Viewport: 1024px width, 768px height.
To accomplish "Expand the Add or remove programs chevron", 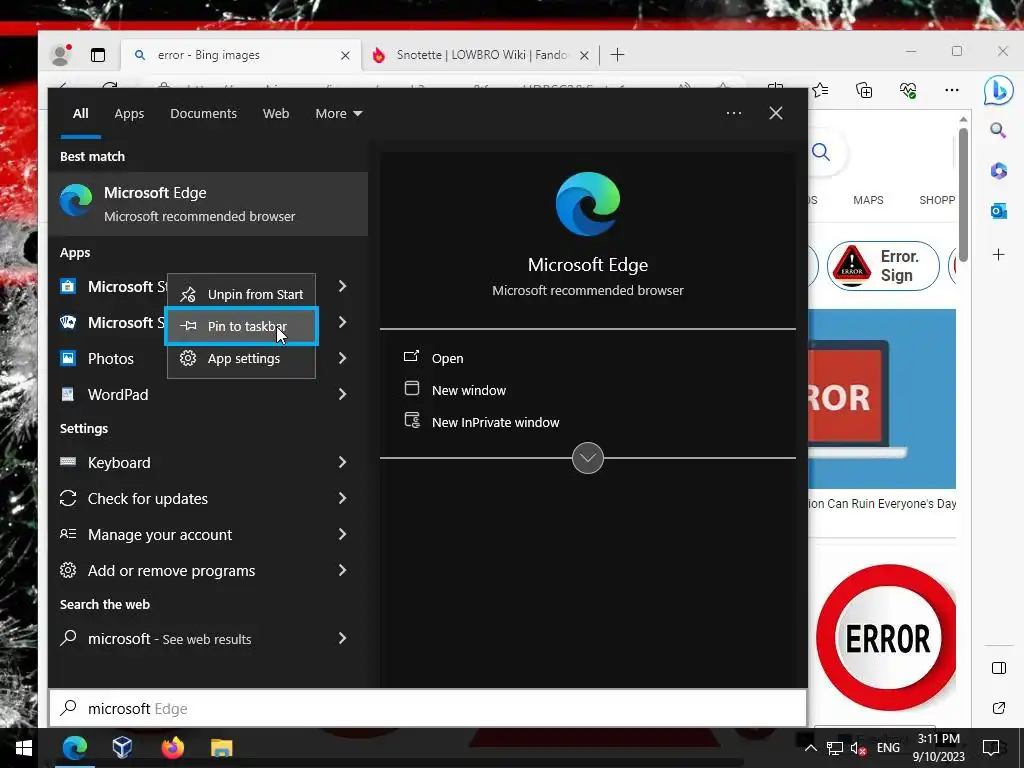I will [x=342, y=570].
